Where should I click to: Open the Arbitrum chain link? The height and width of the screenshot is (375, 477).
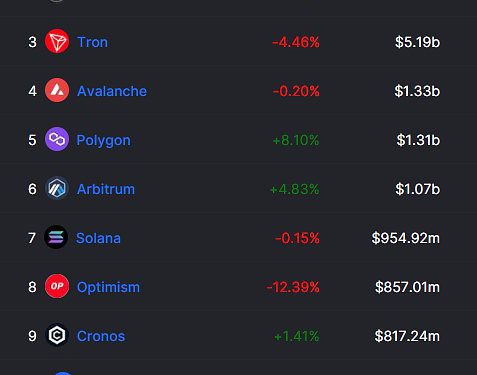click(106, 189)
